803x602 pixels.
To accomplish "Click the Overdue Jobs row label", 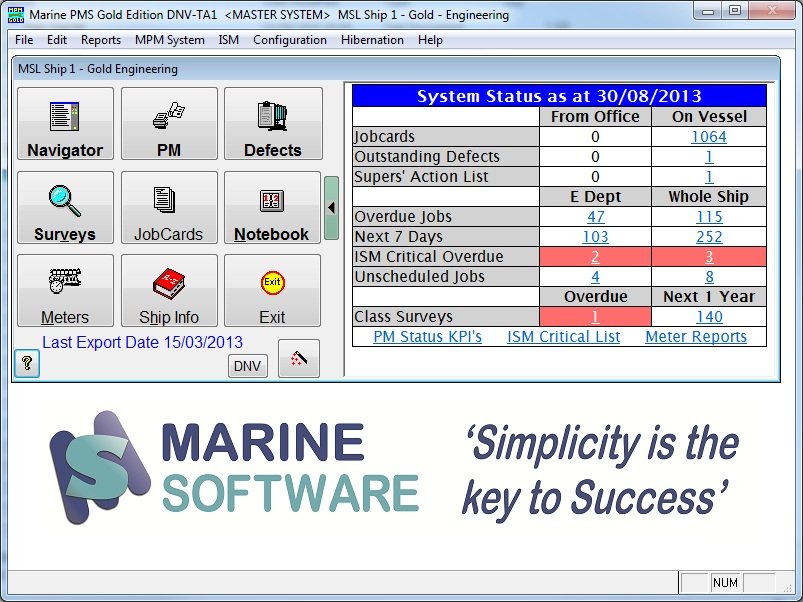I will click(446, 217).
